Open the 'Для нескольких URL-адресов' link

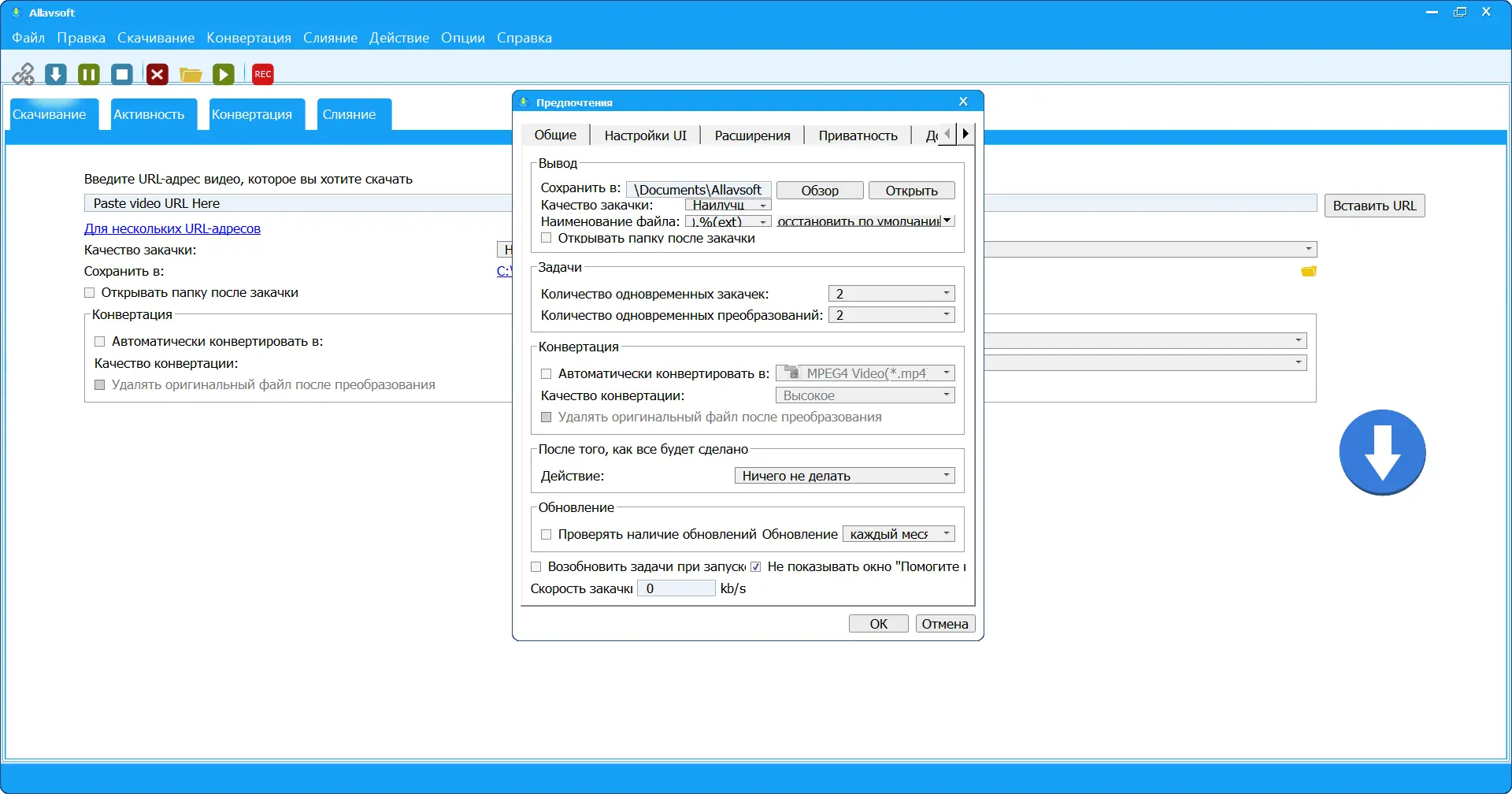[172, 228]
